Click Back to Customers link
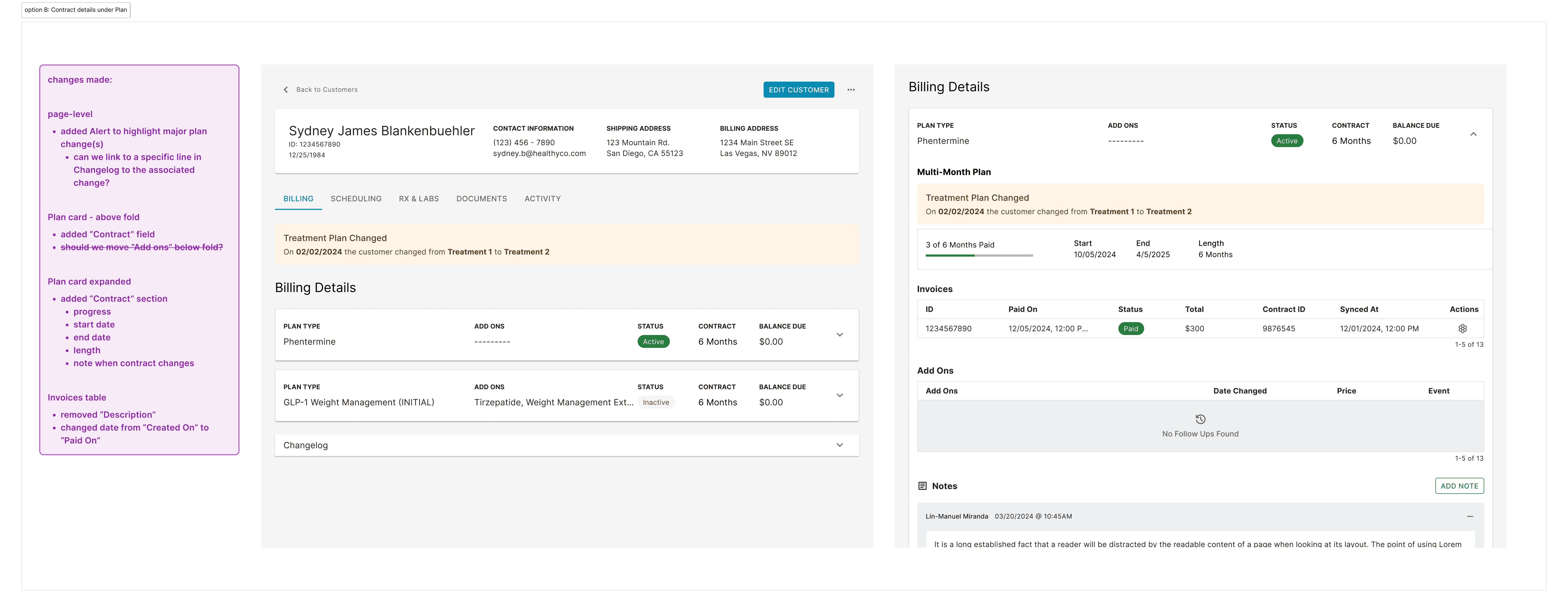The width and height of the screenshot is (1568, 612). pos(327,89)
